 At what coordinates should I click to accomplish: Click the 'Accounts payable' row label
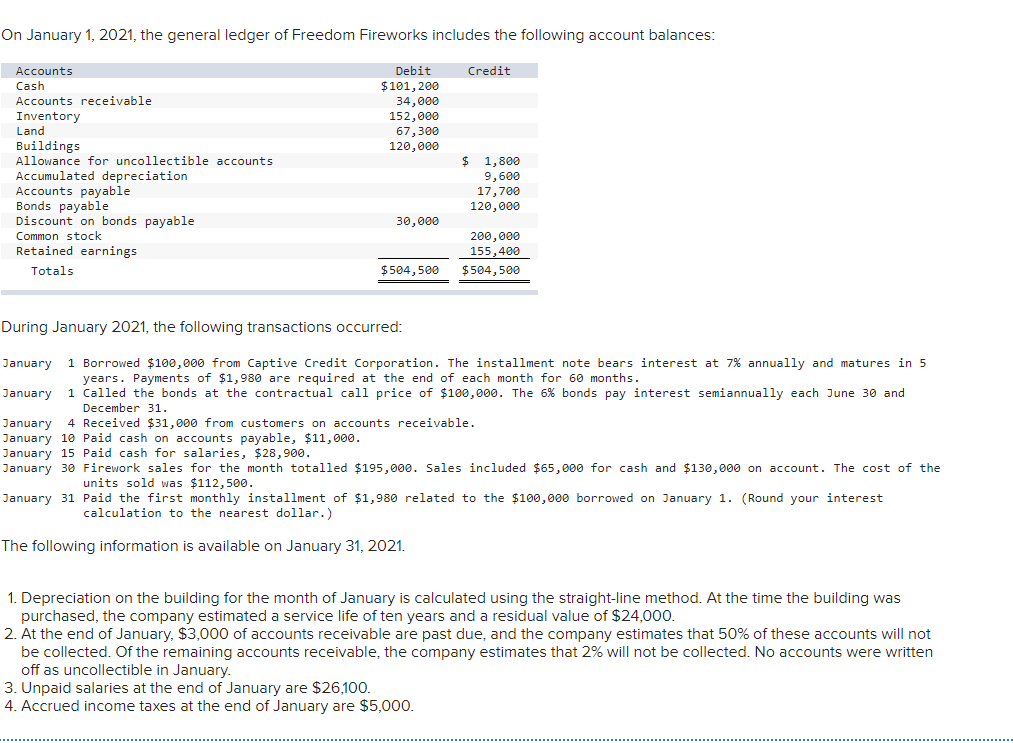[73, 191]
